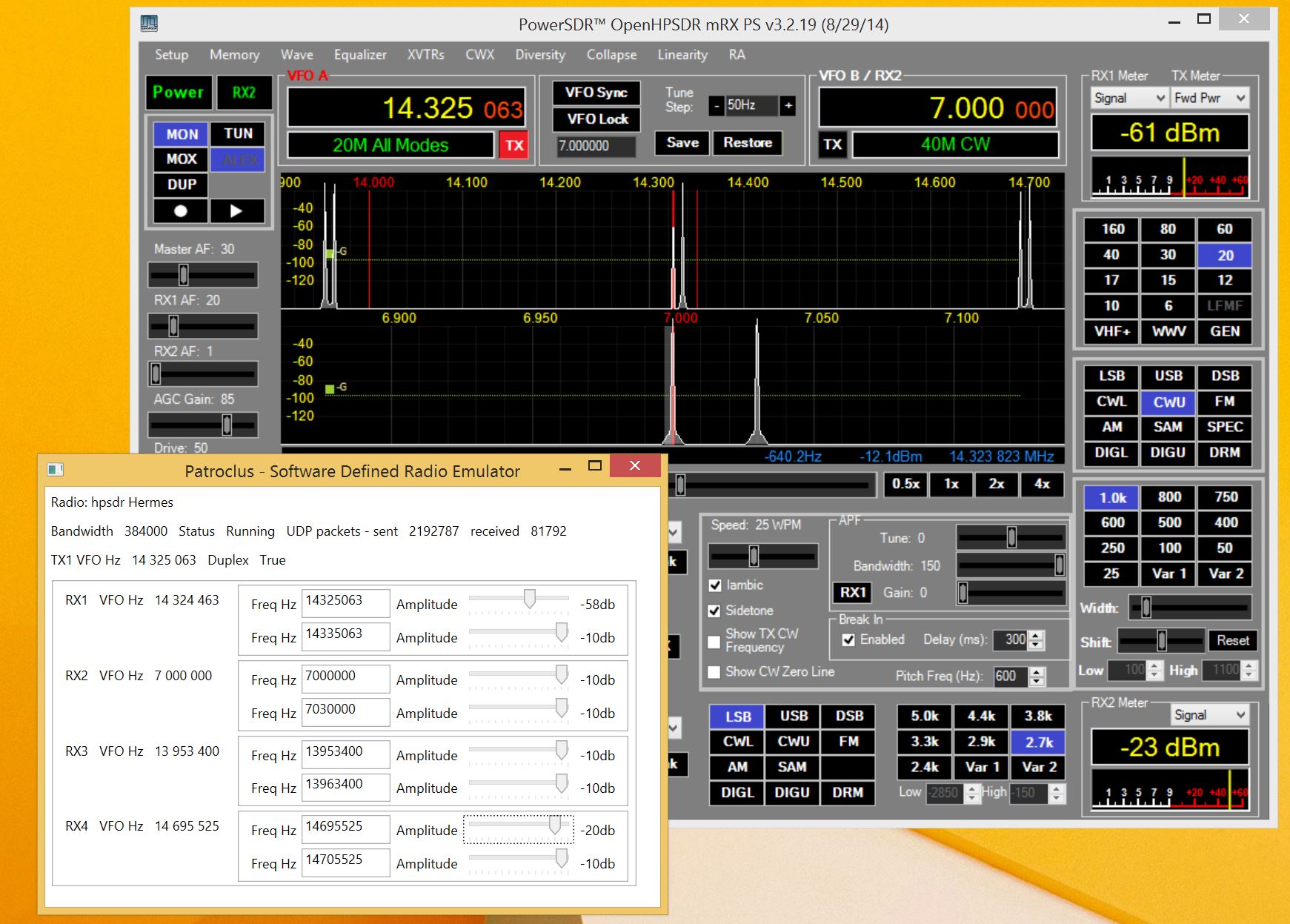The image size is (1290, 924).
Task: Open the TX Meter Fwd Pwr dropdown
Action: 1209,98
